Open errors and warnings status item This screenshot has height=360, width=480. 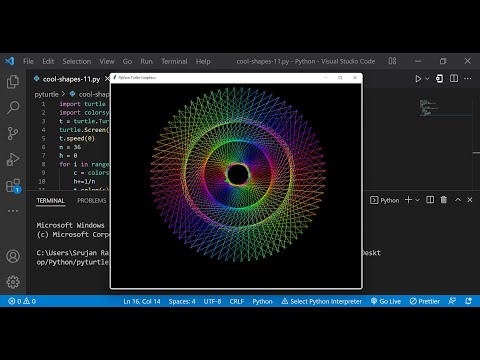coord(22,301)
